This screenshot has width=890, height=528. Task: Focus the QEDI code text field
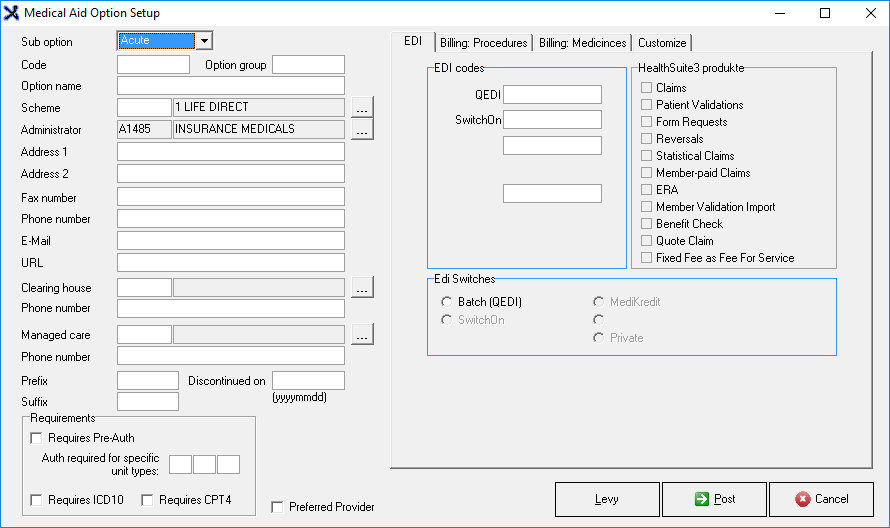(x=552, y=95)
